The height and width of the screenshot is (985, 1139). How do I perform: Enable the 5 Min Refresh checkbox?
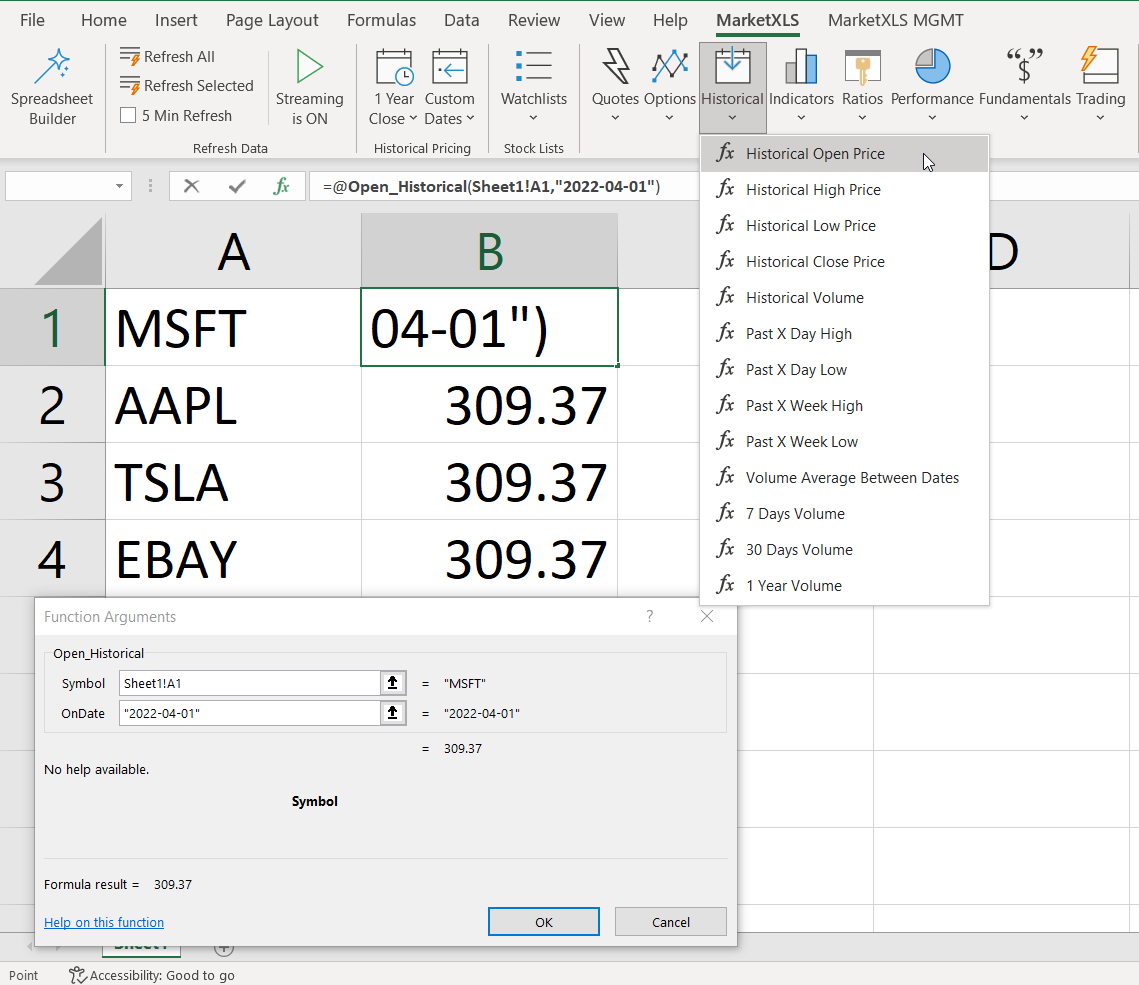128,116
